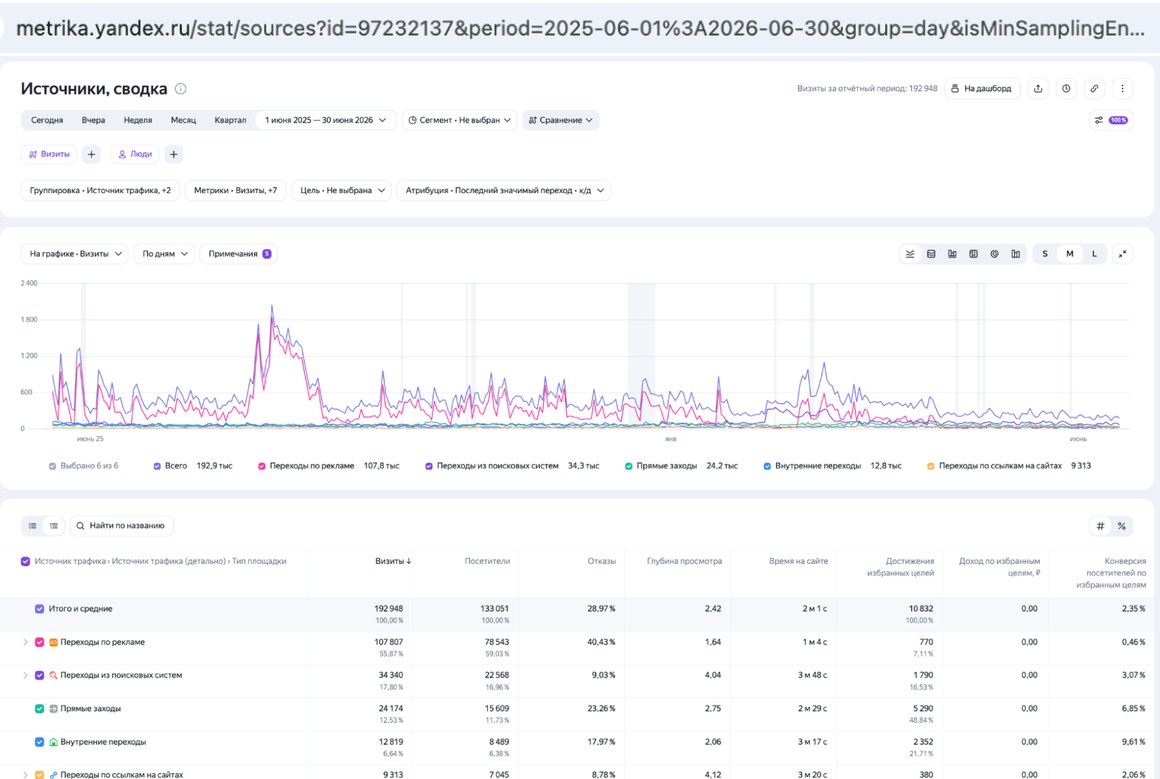Add a segment with plus next to Визиты
Image resolution: width=1160 pixels, height=779 pixels.
[x=92, y=154]
